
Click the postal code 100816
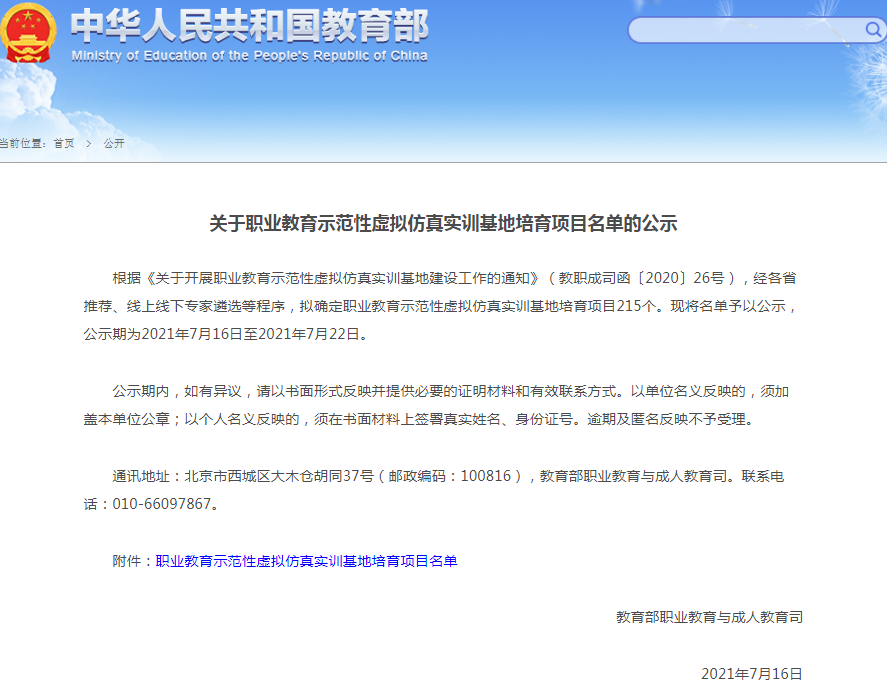tap(485, 476)
